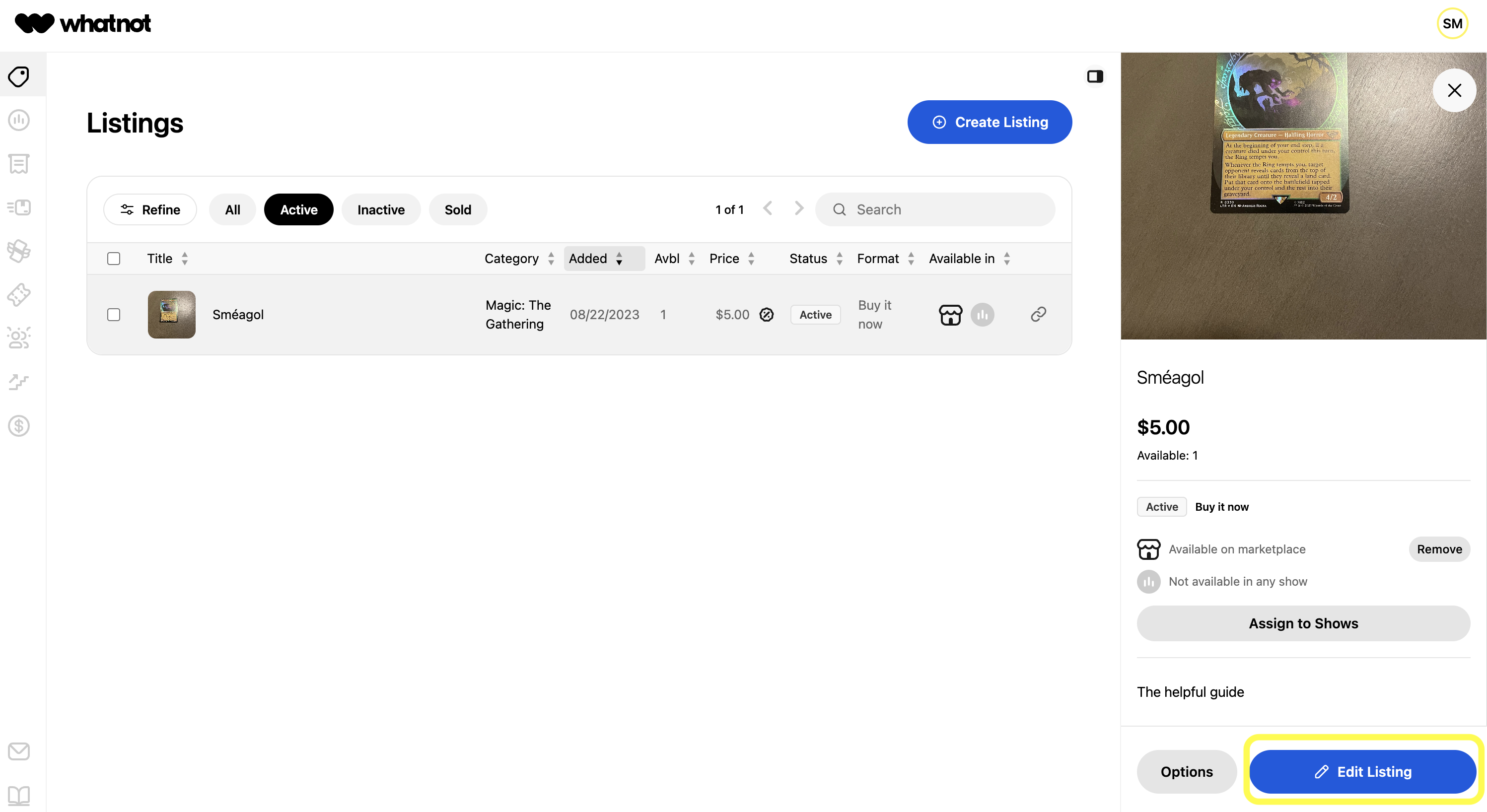Open the payments dollar icon in sidebar
This screenshot has width=1487, height=812.
19,425
